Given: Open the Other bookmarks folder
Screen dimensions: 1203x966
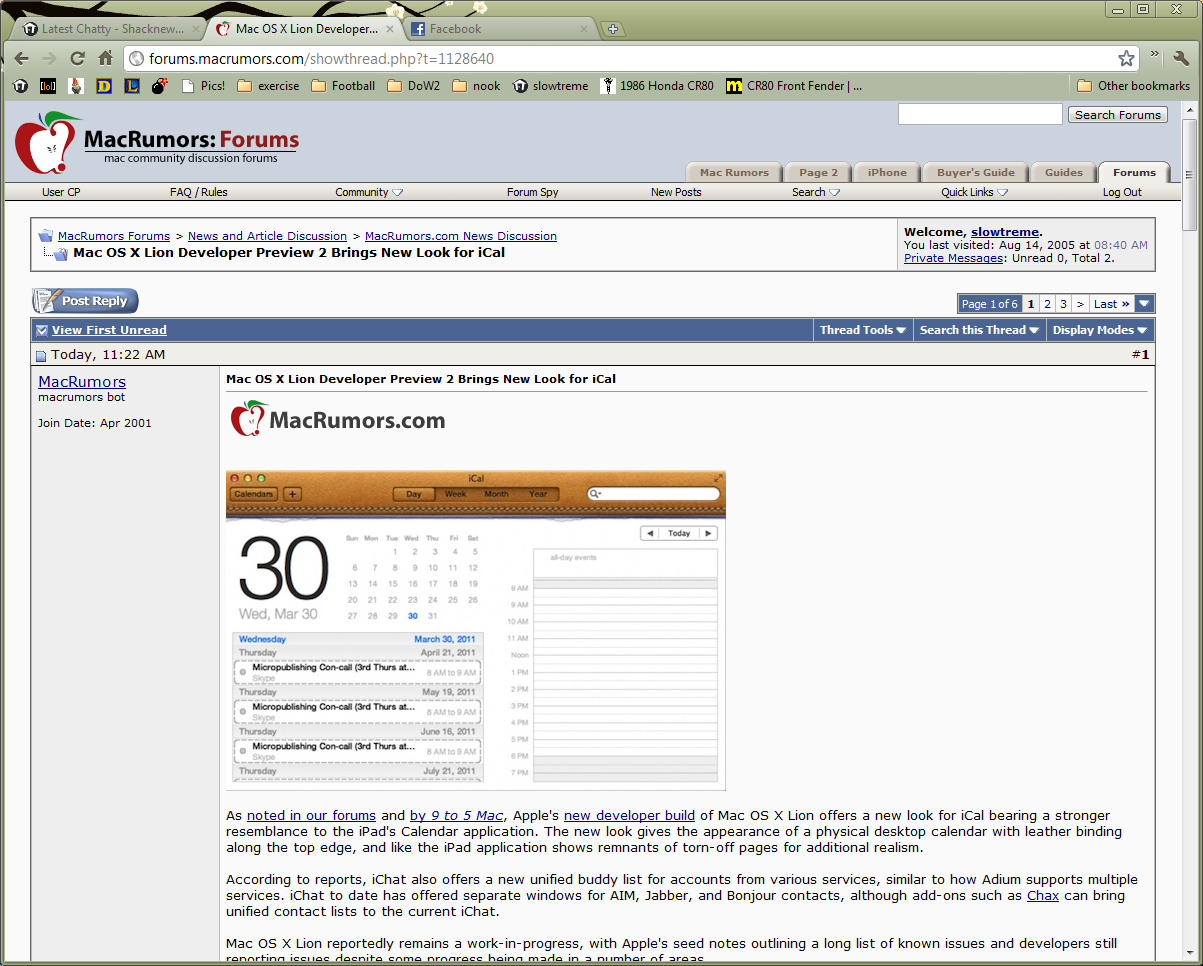Looking at the screenshot, I should (x=1133, y=86).
